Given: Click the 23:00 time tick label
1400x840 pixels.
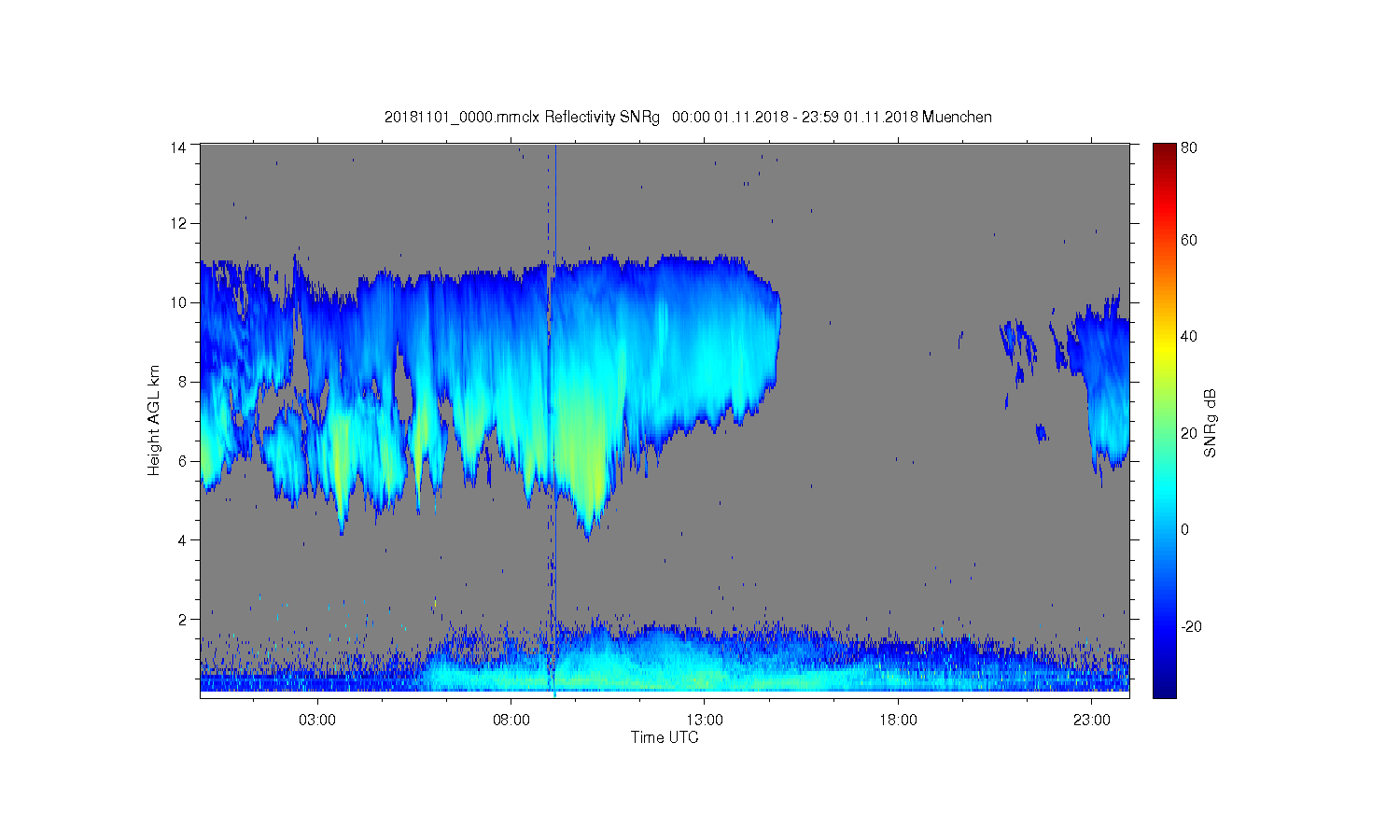Looking at the screenshot, I should click(x=1092, y=721).
